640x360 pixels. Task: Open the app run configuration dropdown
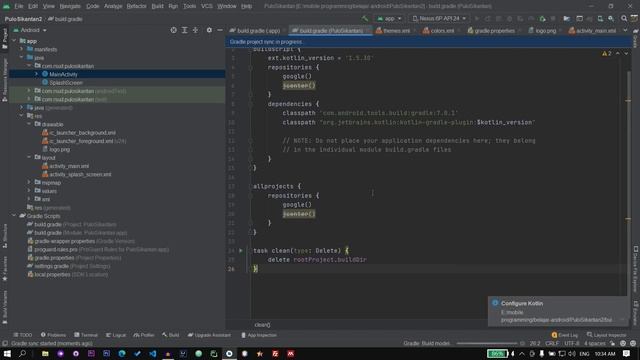[389, 18]
